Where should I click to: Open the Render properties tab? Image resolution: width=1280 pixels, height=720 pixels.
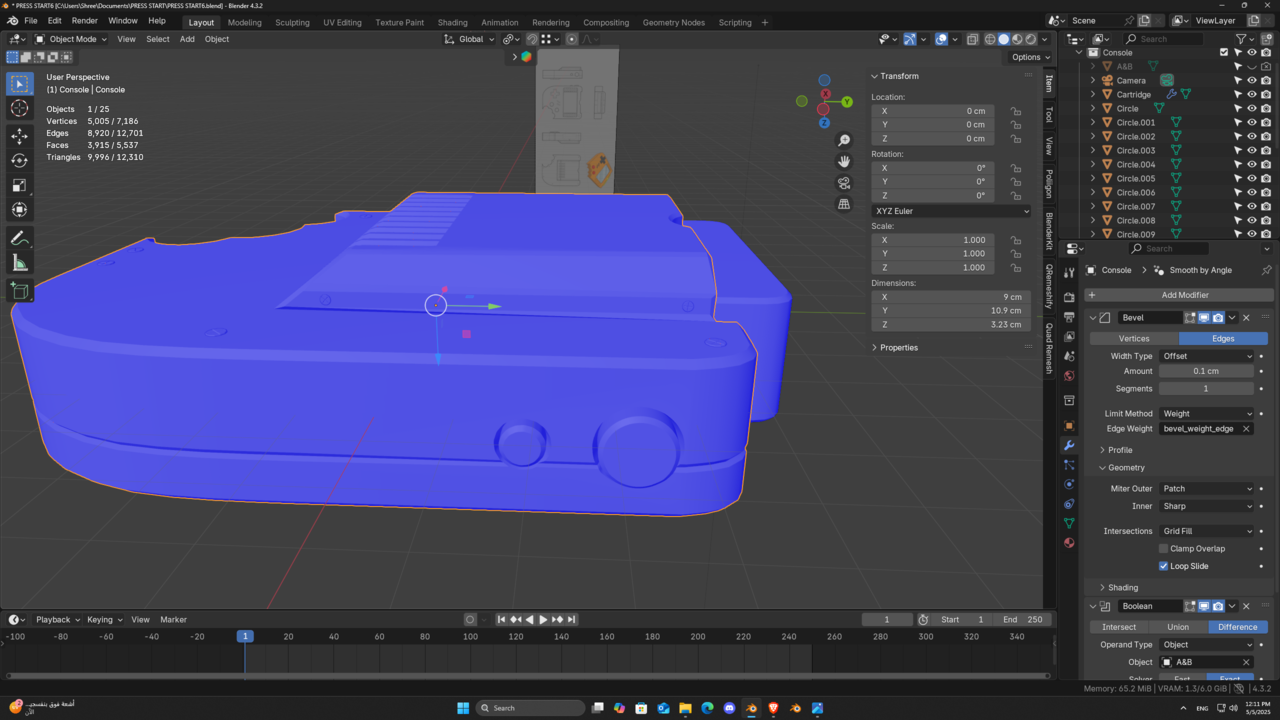pos(1068,297)
